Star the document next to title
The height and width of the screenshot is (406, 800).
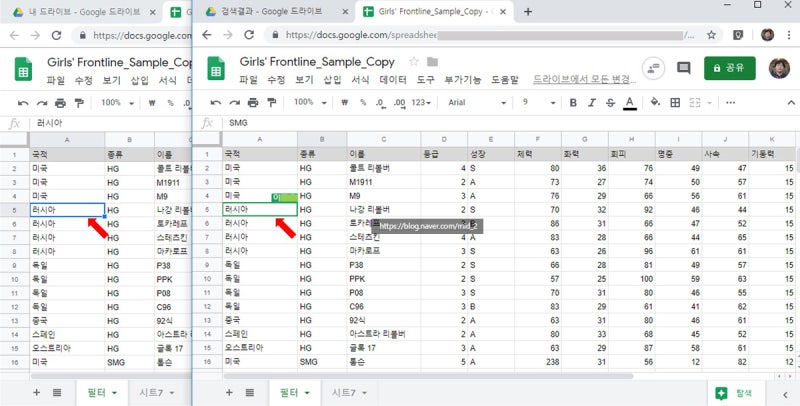coord(414,62)
